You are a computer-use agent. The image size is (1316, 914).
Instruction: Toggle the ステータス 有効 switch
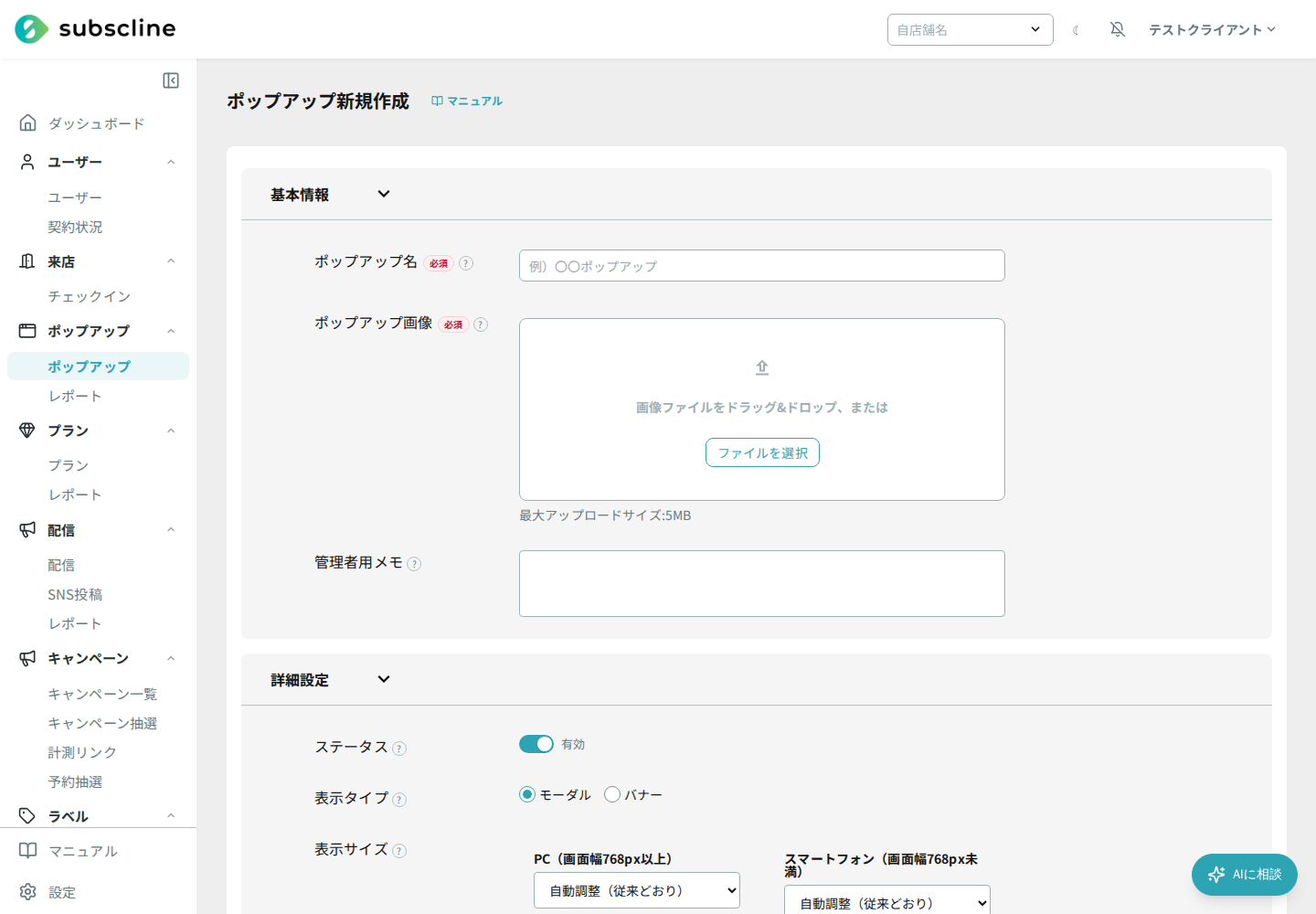(x=536, y=744)
